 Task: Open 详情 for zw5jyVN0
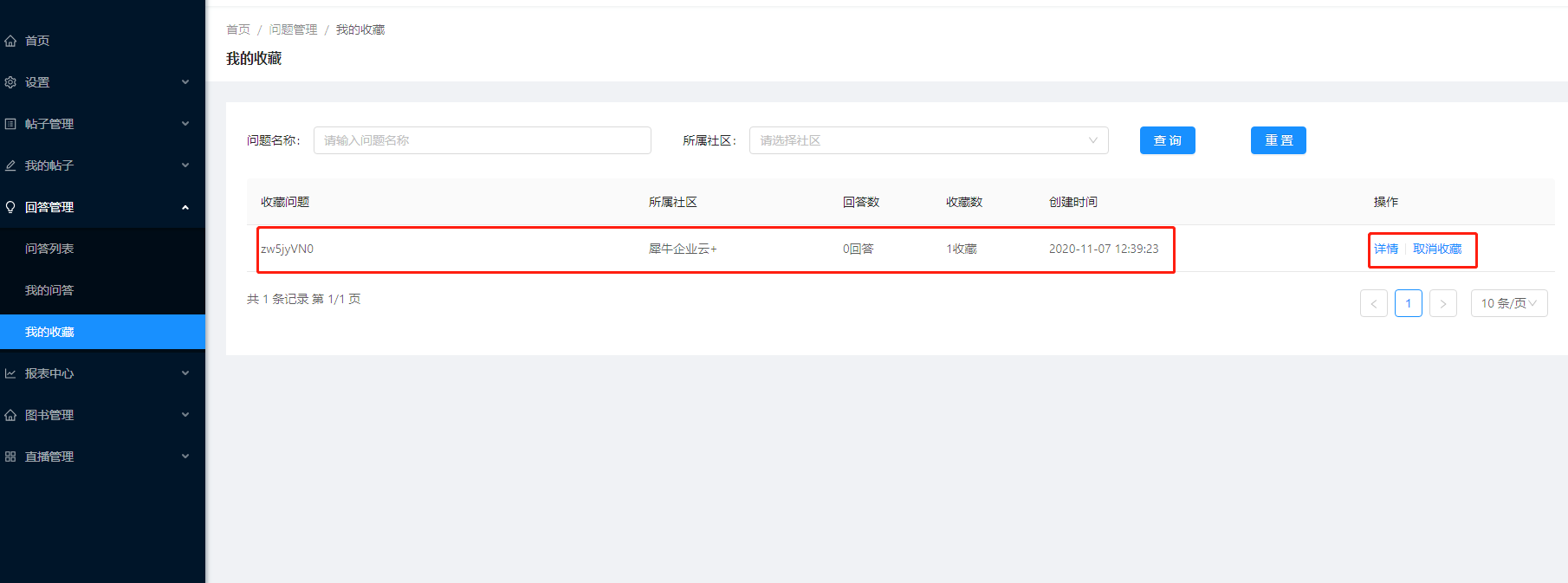pyautogui.click(x=1386, y=249)
